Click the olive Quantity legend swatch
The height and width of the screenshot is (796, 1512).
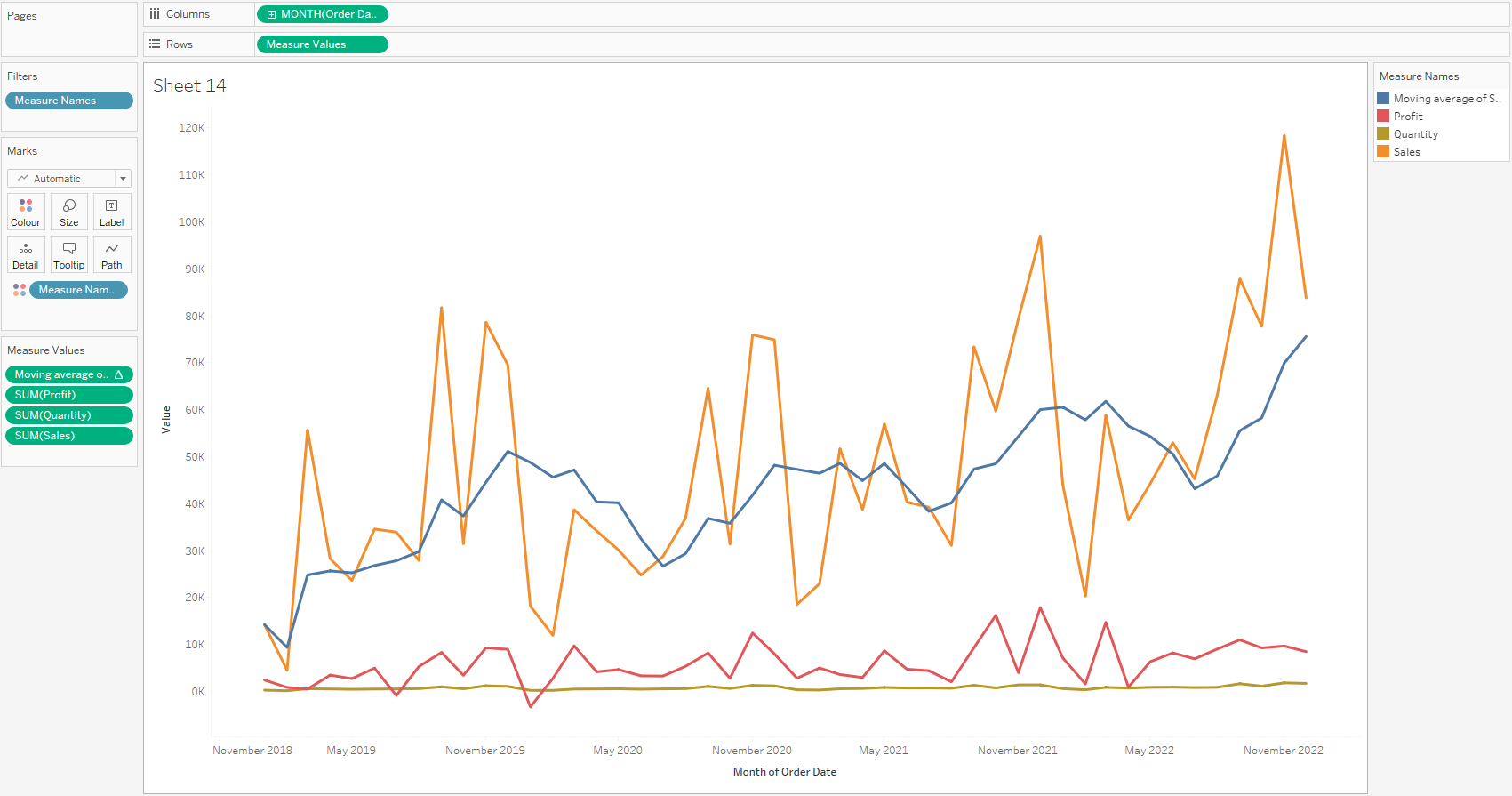click(1383, 133)
